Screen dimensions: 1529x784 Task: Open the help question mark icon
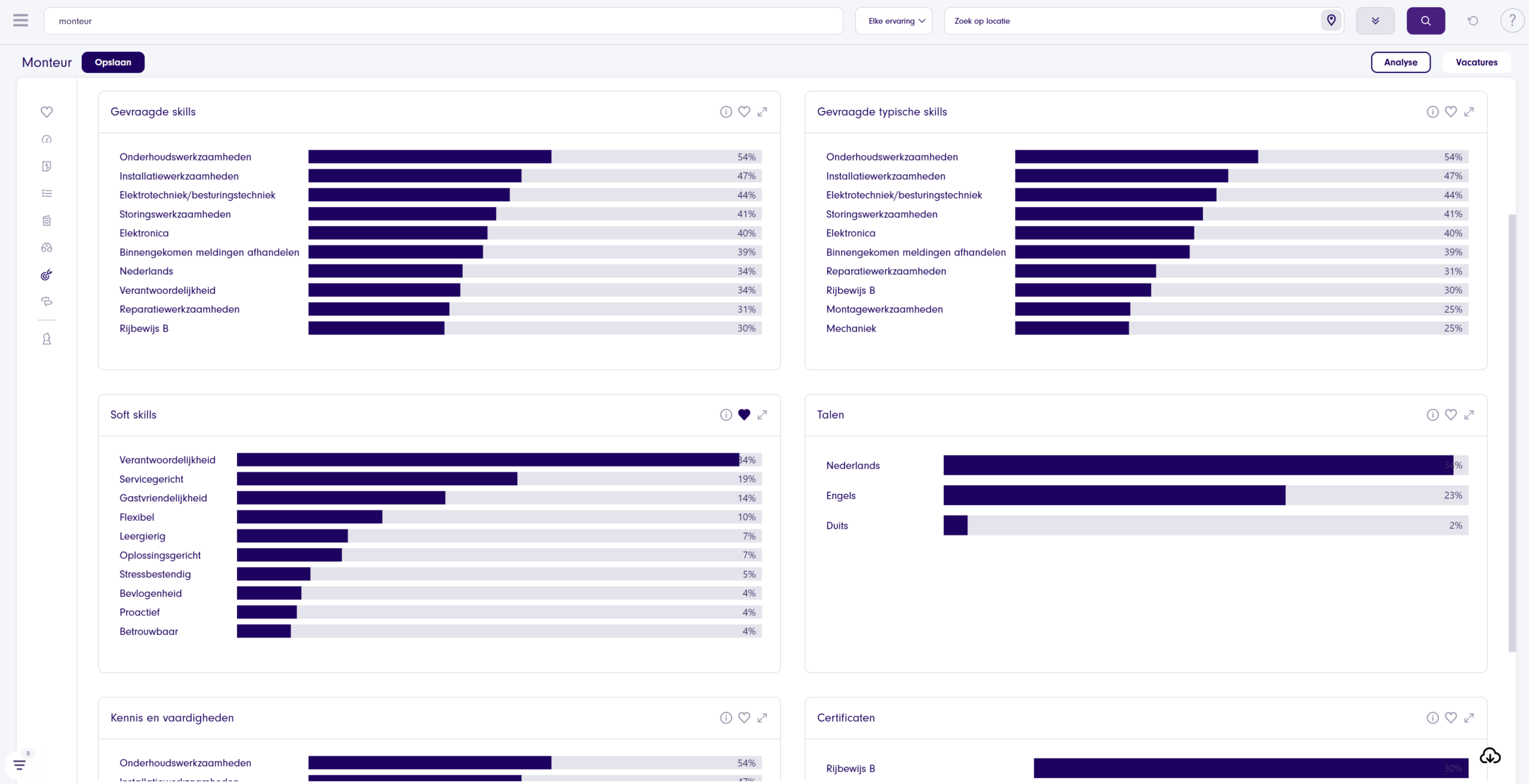click(1512, 21)
